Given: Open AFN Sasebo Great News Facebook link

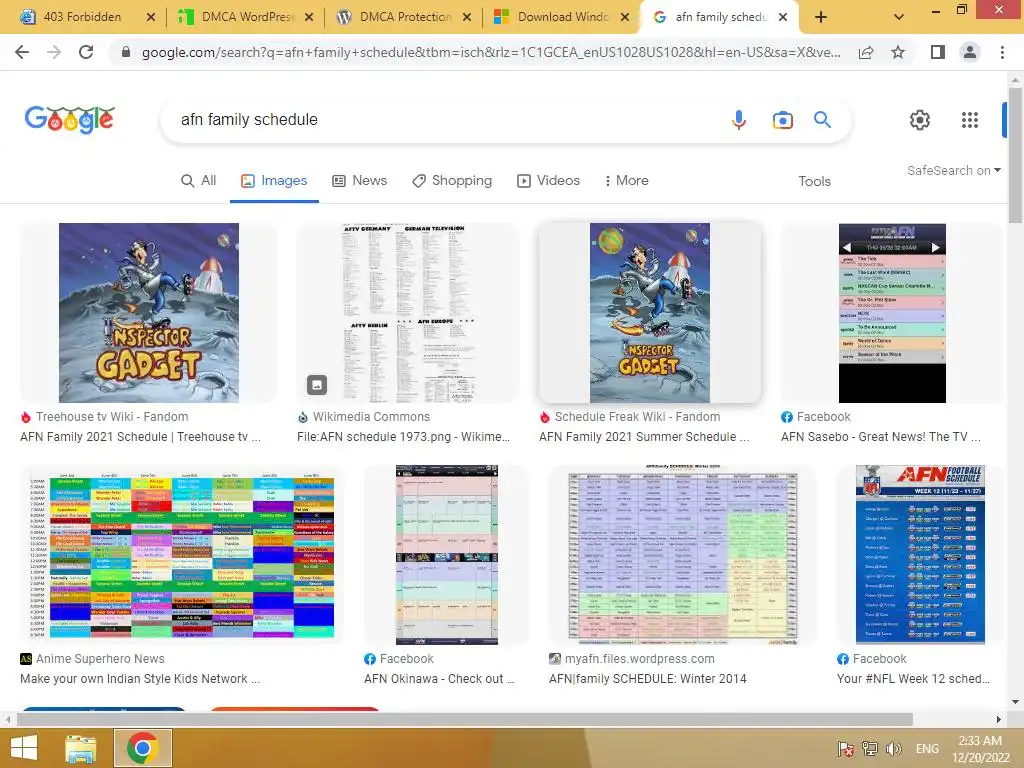Looking at the screenshot, I should tap(881, 437).
